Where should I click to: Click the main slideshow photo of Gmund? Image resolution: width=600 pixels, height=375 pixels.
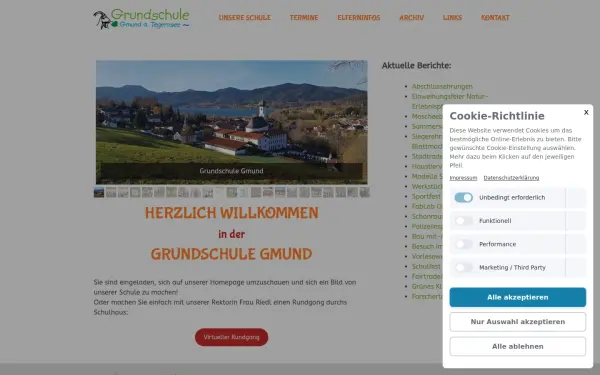click(x=232, y=122)
